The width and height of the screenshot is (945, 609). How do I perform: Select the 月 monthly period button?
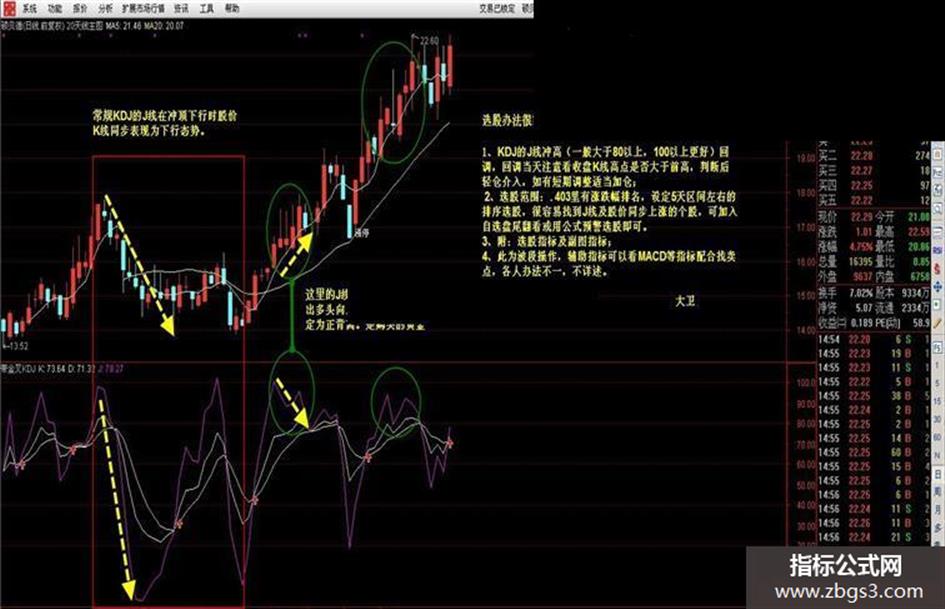click(938, 510)
